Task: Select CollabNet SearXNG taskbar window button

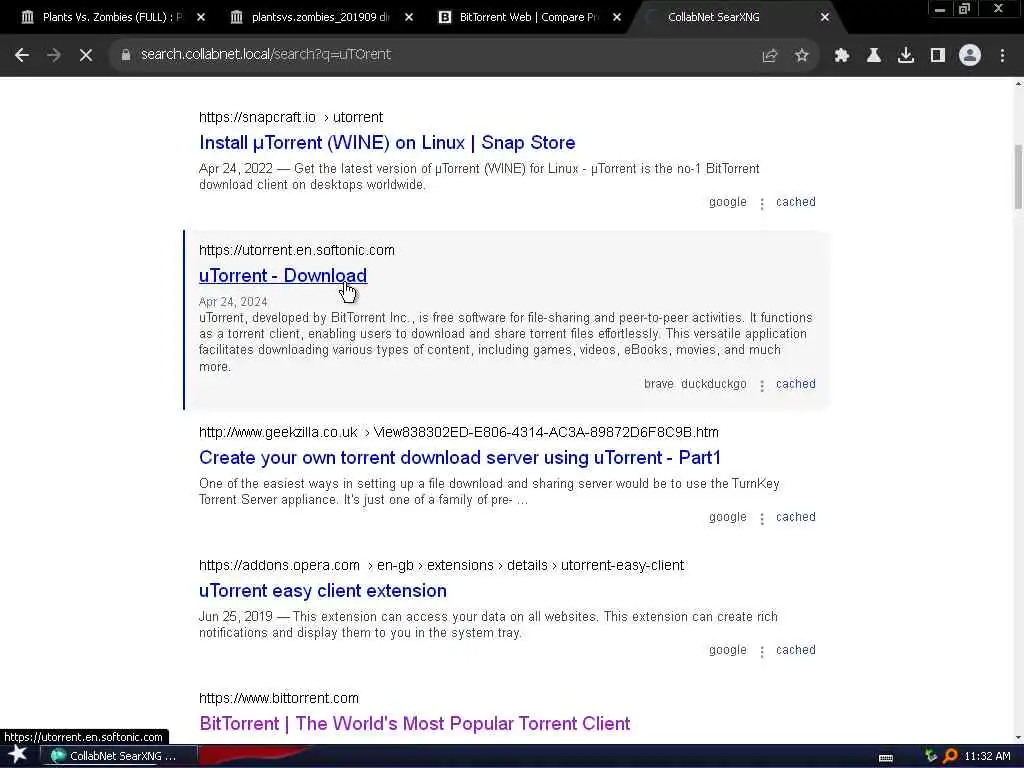Action: (121, 756)
